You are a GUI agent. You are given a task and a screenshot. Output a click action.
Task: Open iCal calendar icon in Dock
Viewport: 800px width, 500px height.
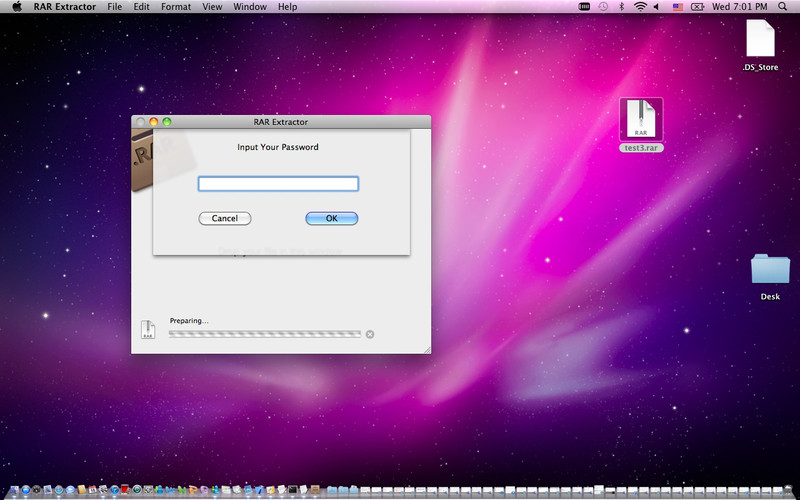point(92,490)
